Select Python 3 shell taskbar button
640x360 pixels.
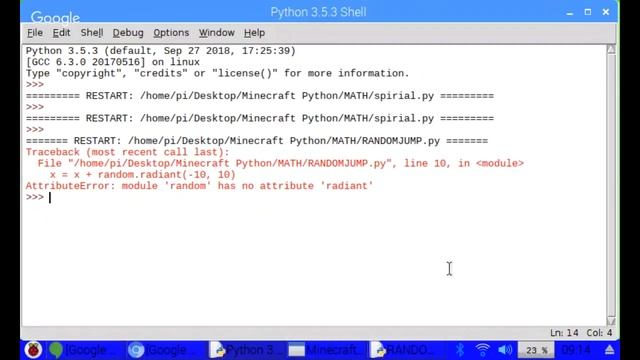pyautogui.click(x=246, y=350)
